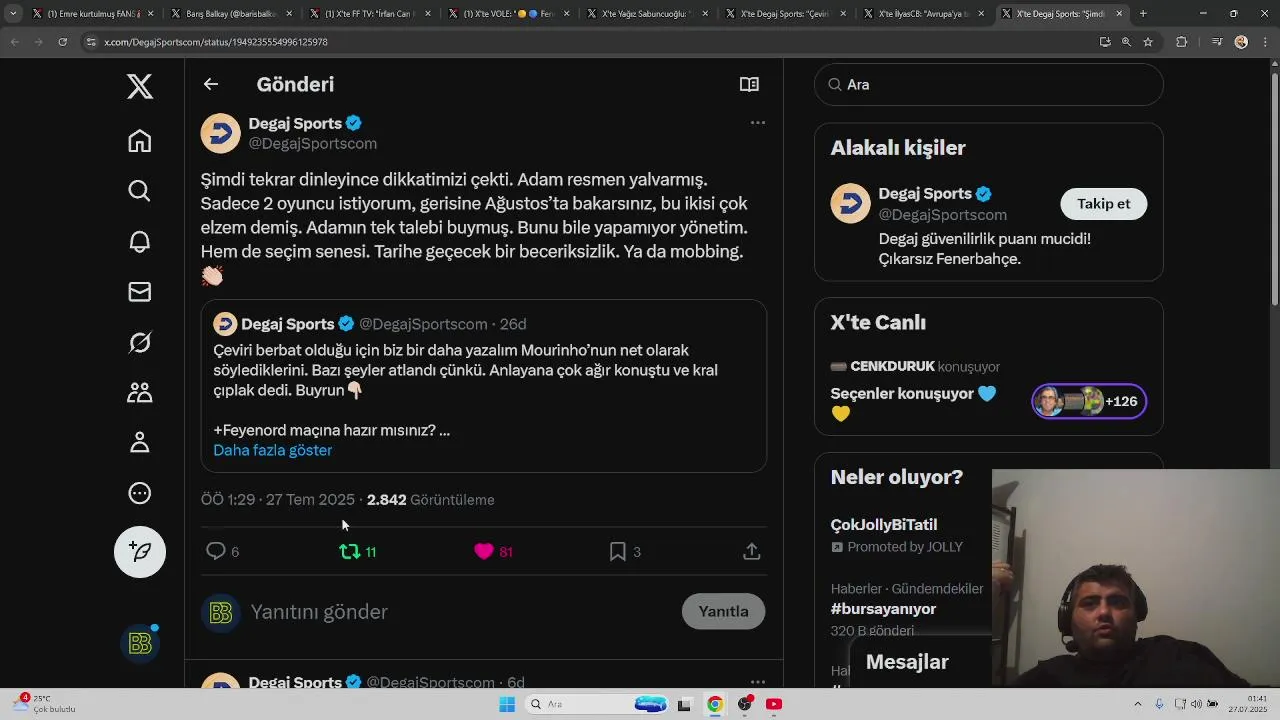
Task: Open Explore with the magnifier sidebar icon
Action: click(x=140, y=191)
